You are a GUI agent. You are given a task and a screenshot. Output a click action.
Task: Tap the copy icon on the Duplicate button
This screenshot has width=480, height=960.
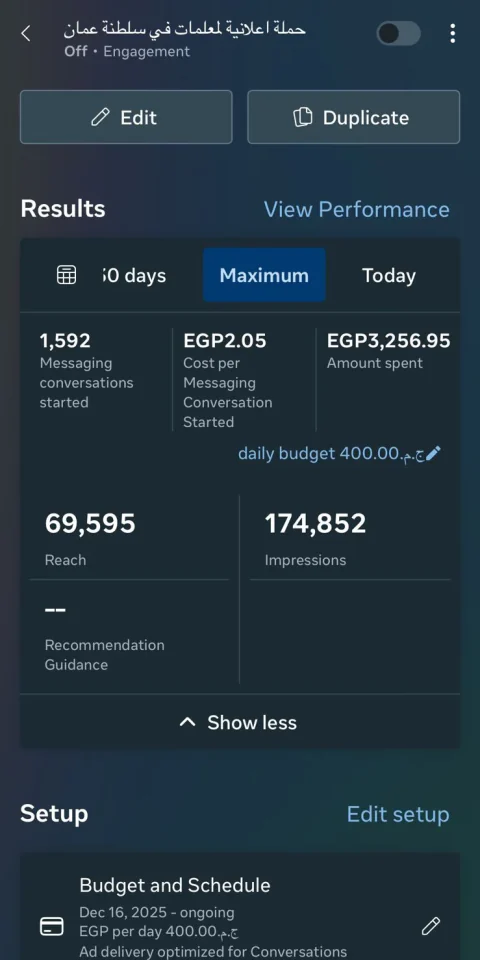pos(303,117)
